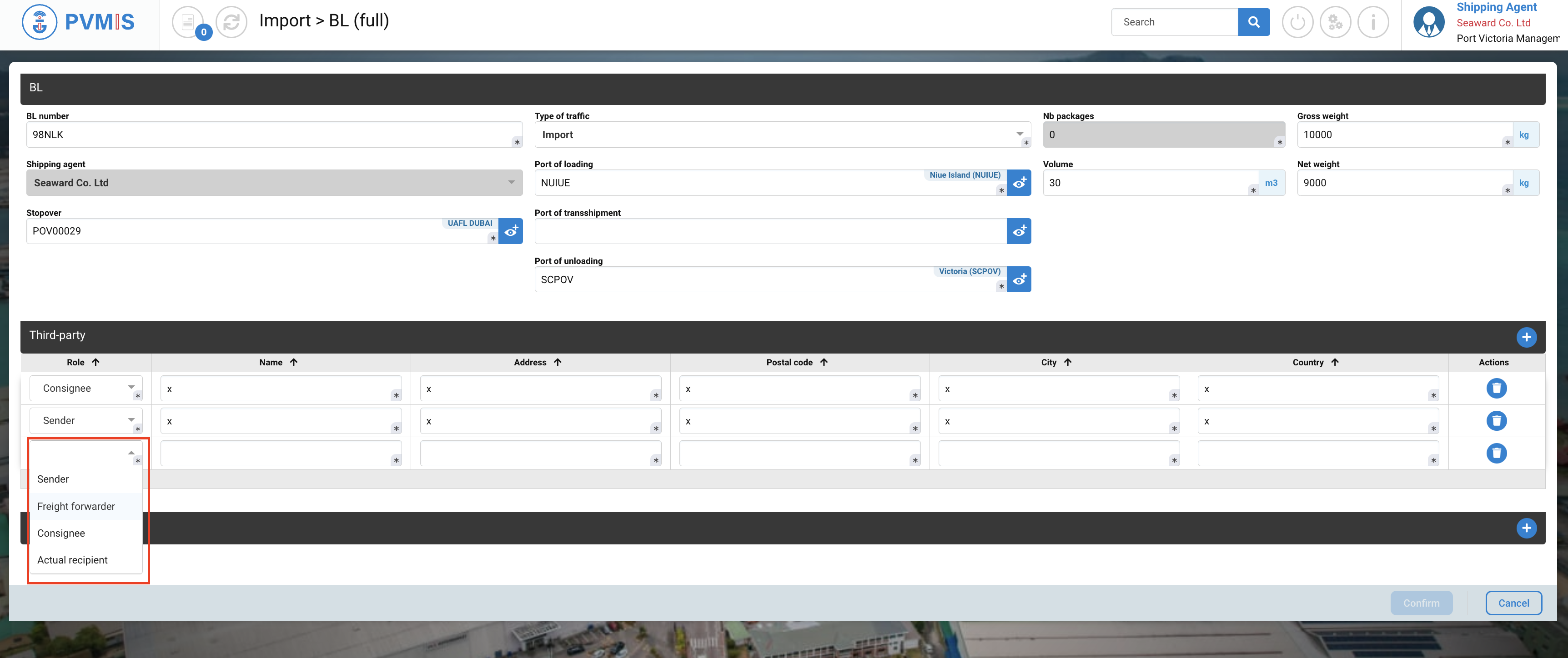Open the settings gears icon
Screen dimensions: 1568x658
[1335, 23]
